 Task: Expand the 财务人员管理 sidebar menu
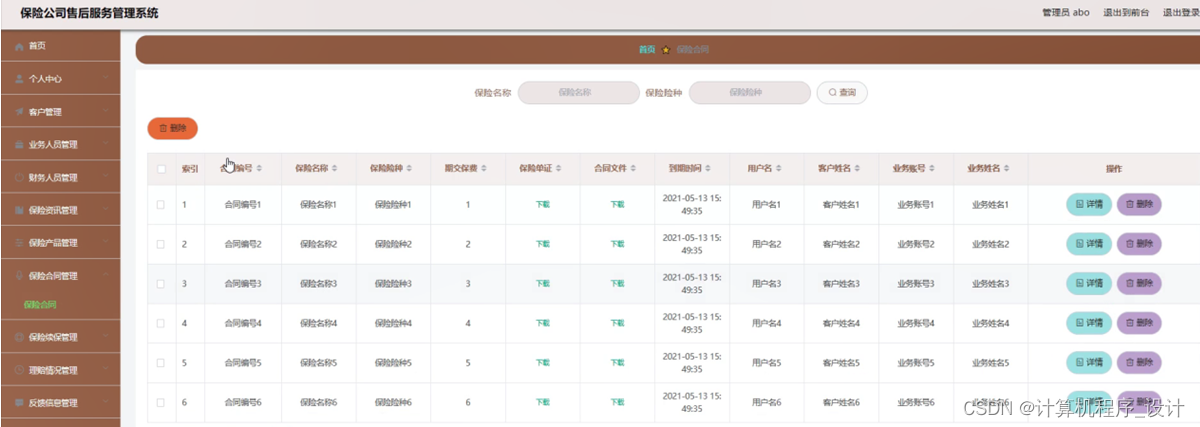coord(60,177)
